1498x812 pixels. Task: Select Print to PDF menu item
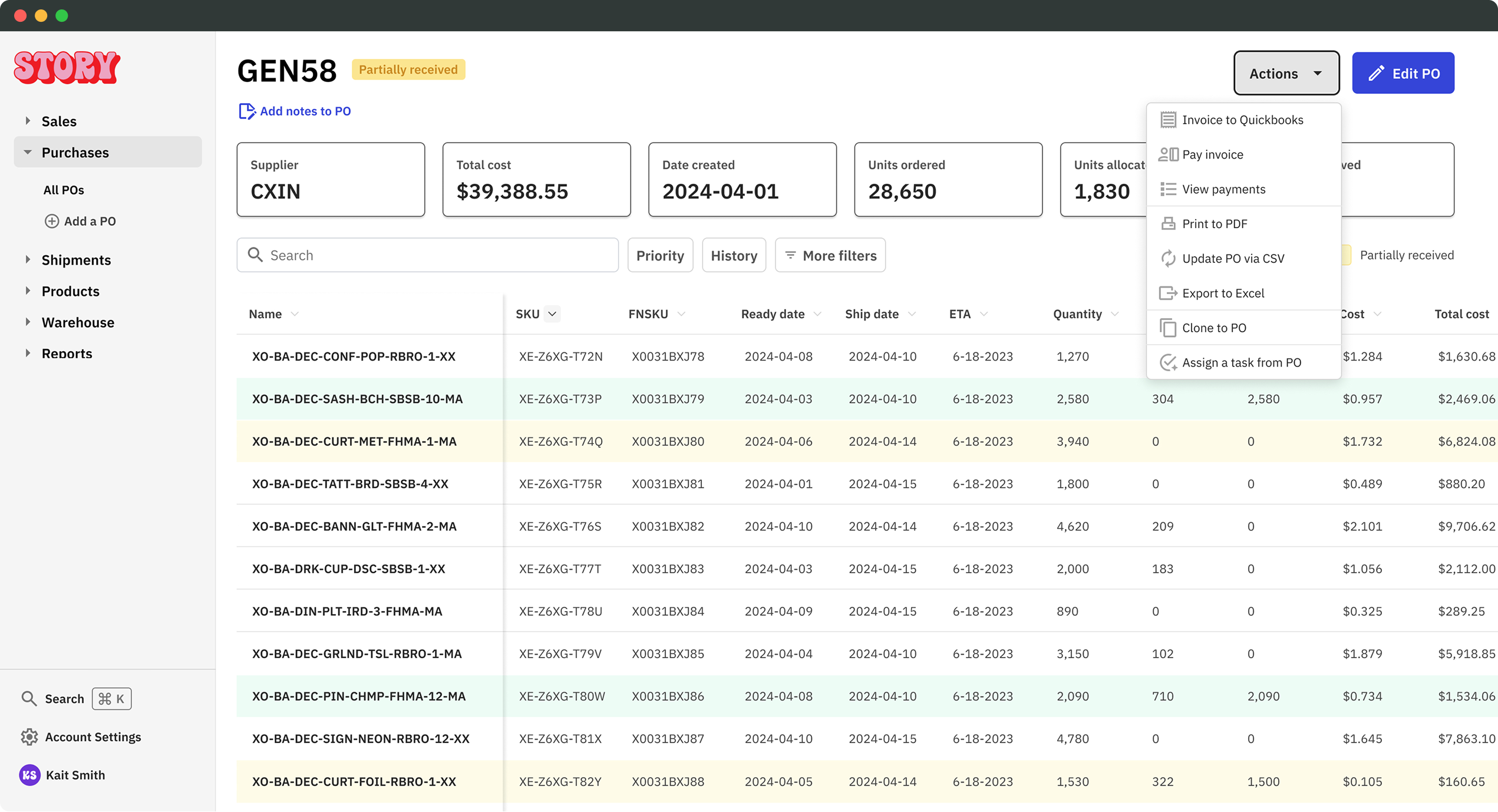[x=1243, y=224]
